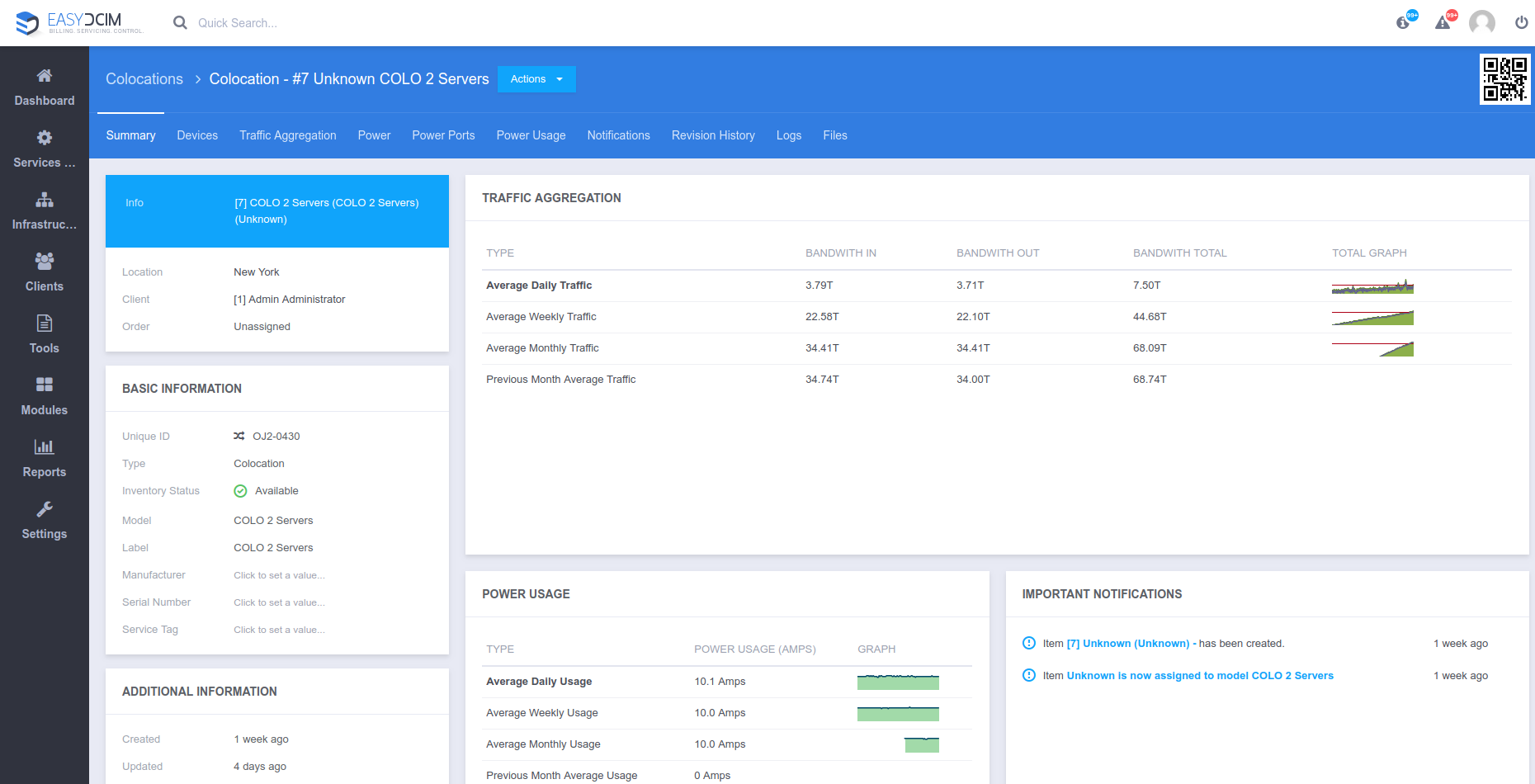This screenshot has height=784, width=1535.
Task: Open the Average Daily Usage graph
Action: pyautogui.click(x=898, y=682)
